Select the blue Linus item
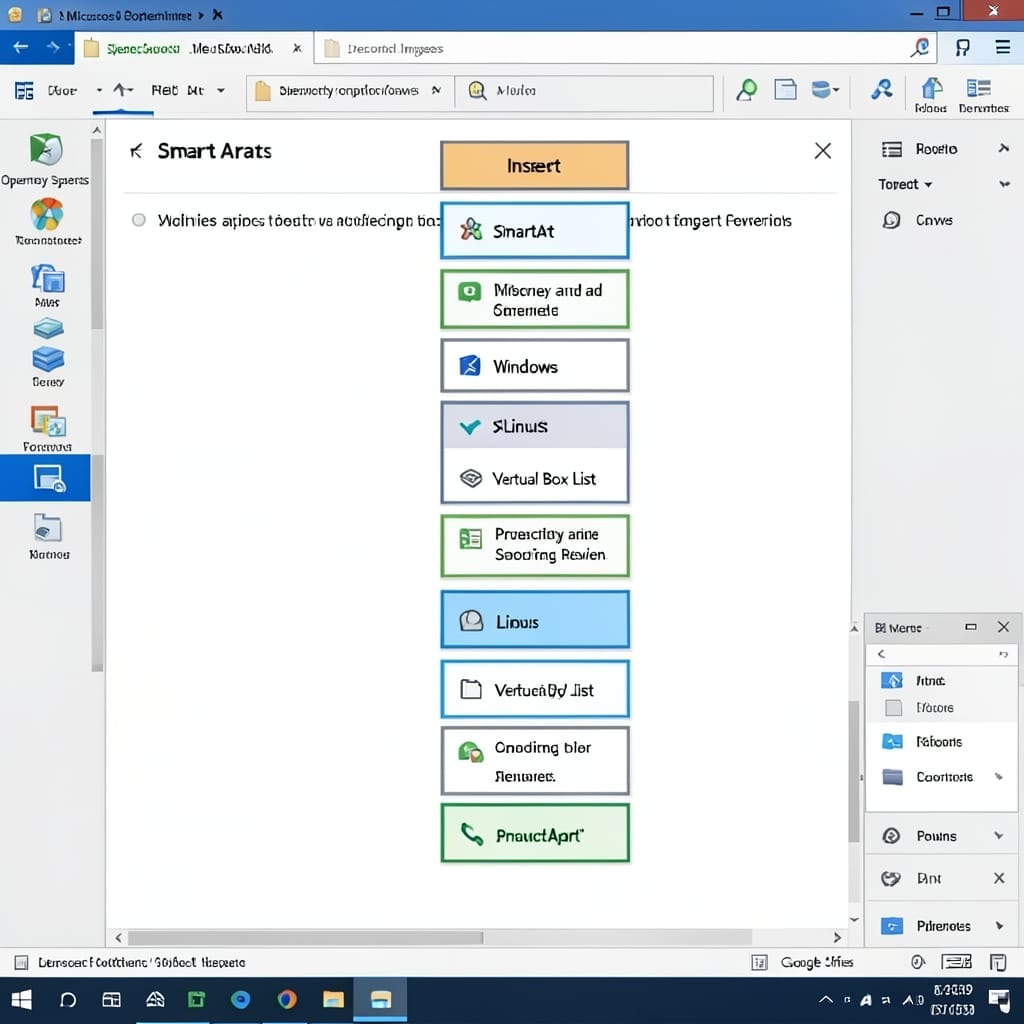Image resolution: width=1024 pixels, height=1024 pixels. click(x=534, y=620)
